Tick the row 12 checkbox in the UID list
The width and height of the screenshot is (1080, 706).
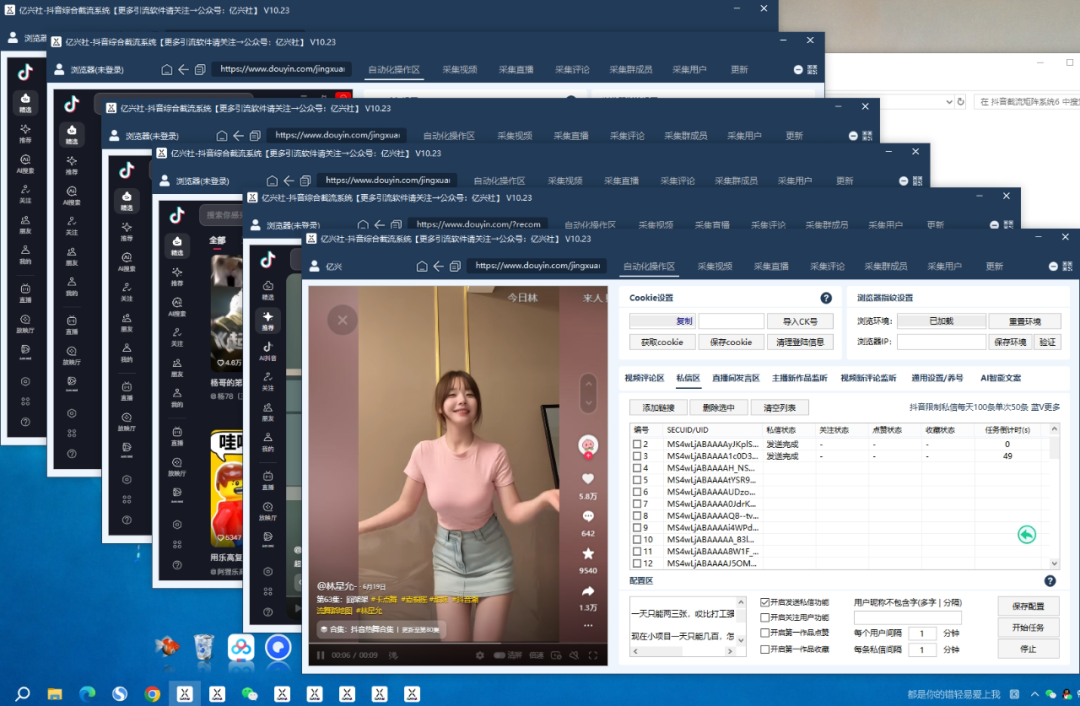click(637, 563)
